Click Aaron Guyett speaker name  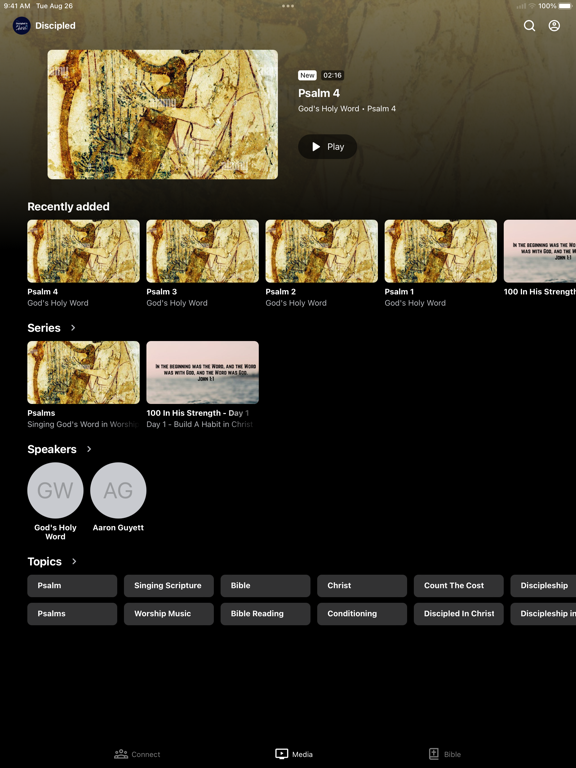(118, 528)
